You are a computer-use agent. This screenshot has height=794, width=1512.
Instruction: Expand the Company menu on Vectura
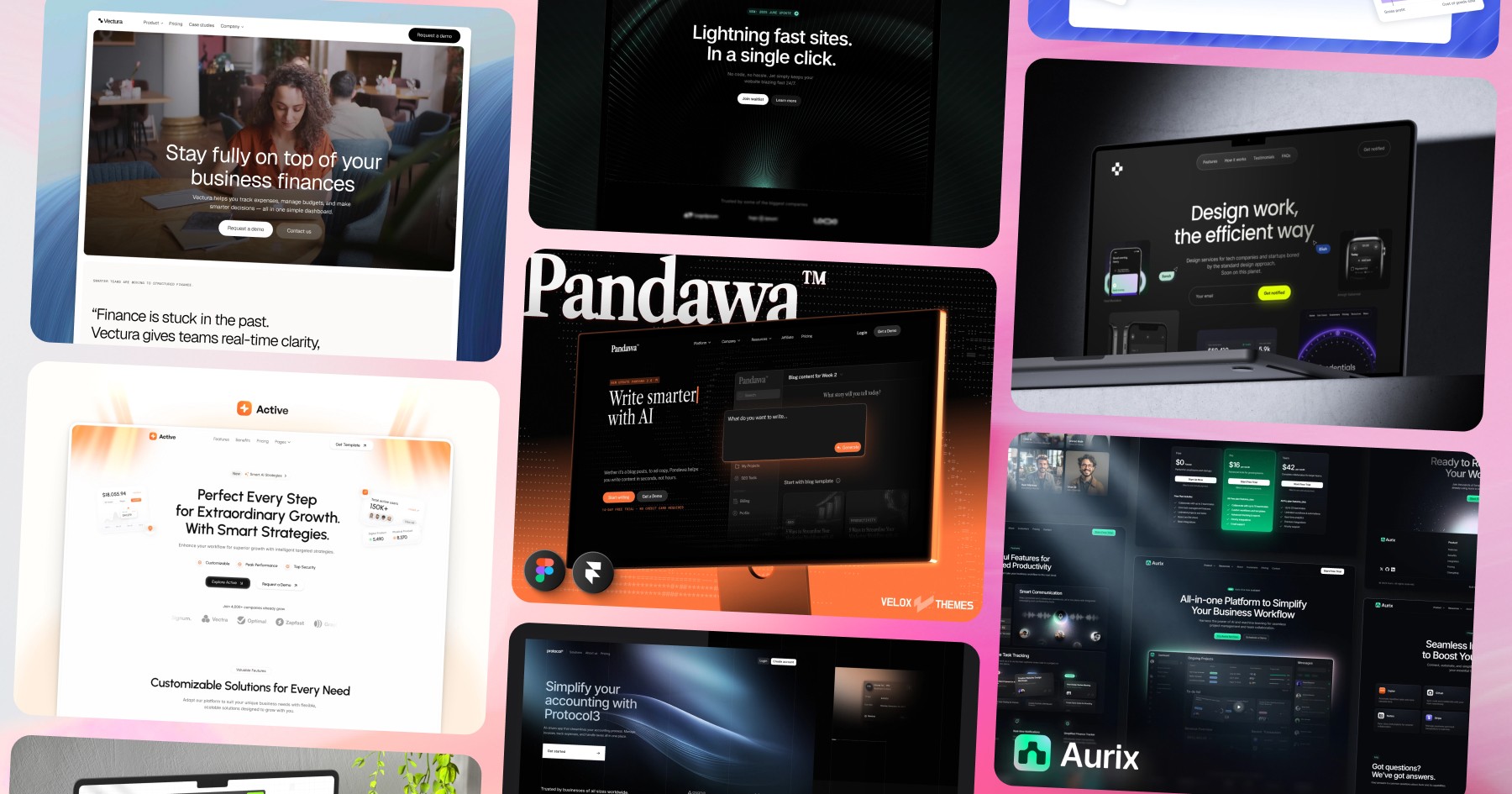click(232, 26)
